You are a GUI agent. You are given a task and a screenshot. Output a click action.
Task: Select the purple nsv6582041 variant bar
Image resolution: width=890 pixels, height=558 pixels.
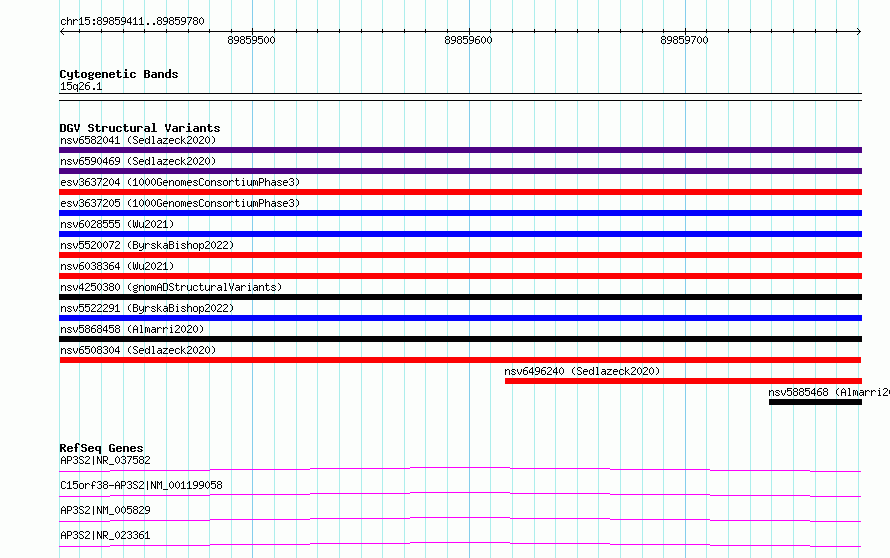pos(460,150)
